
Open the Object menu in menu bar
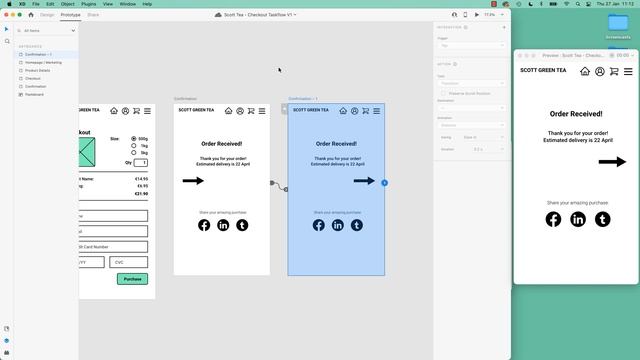(67, 4)
